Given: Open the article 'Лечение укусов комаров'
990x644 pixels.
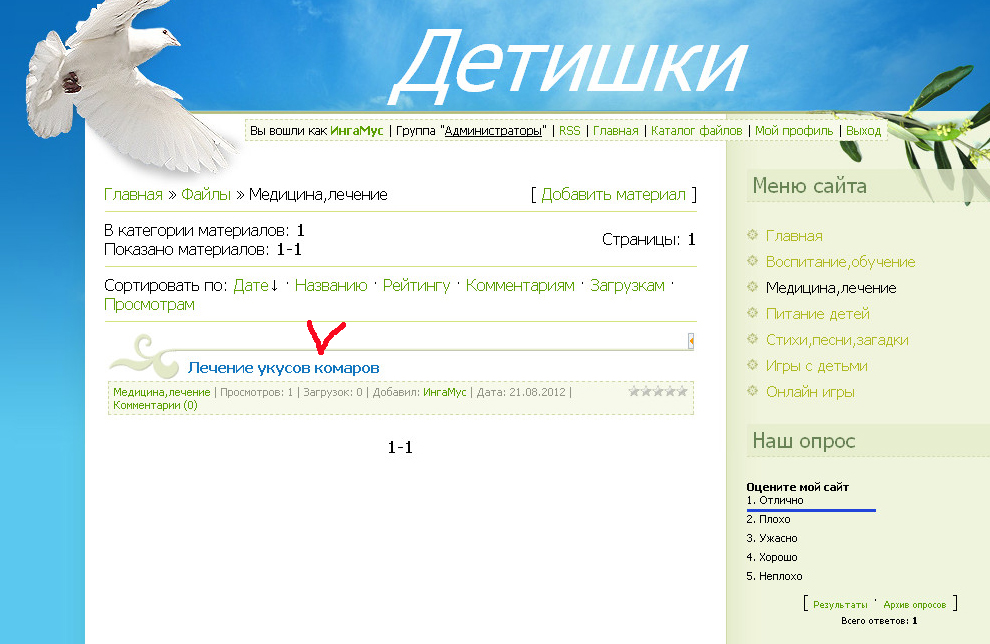Looking at the screenshot, I should (283, 368).
